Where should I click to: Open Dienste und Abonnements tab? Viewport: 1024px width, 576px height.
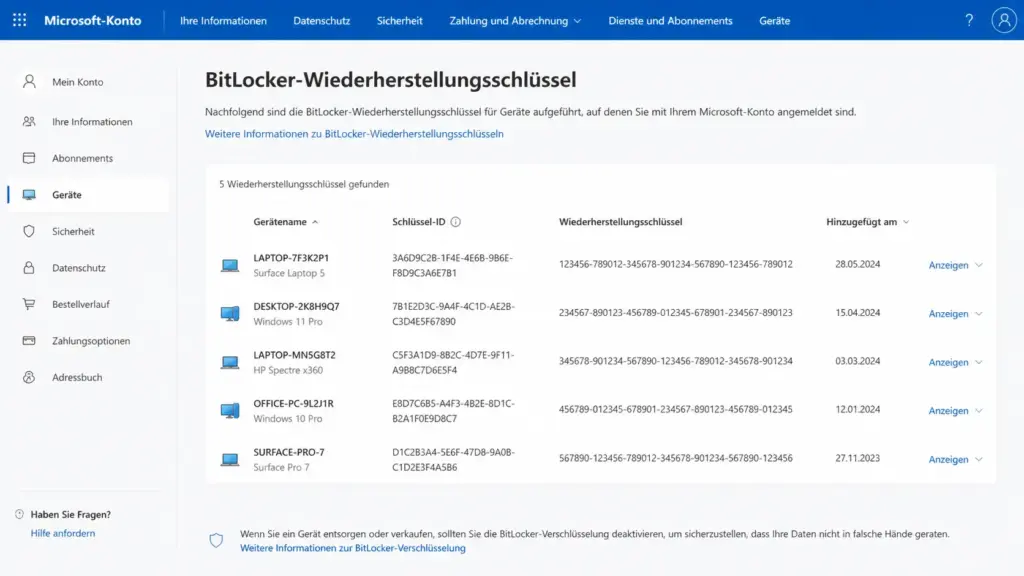670,20
